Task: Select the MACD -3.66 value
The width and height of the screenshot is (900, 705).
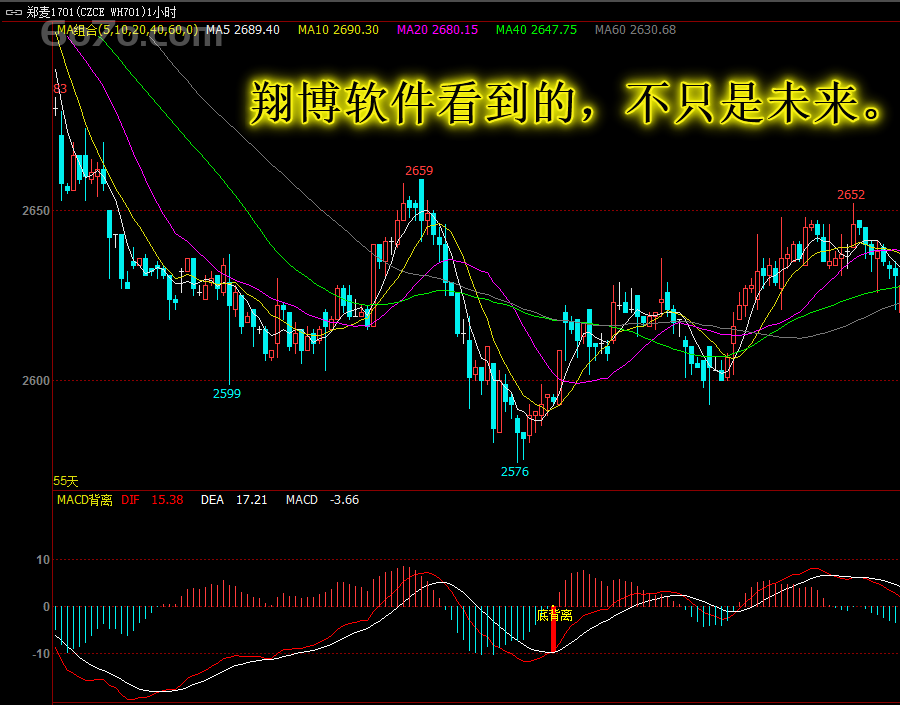Action: [323, 500]
